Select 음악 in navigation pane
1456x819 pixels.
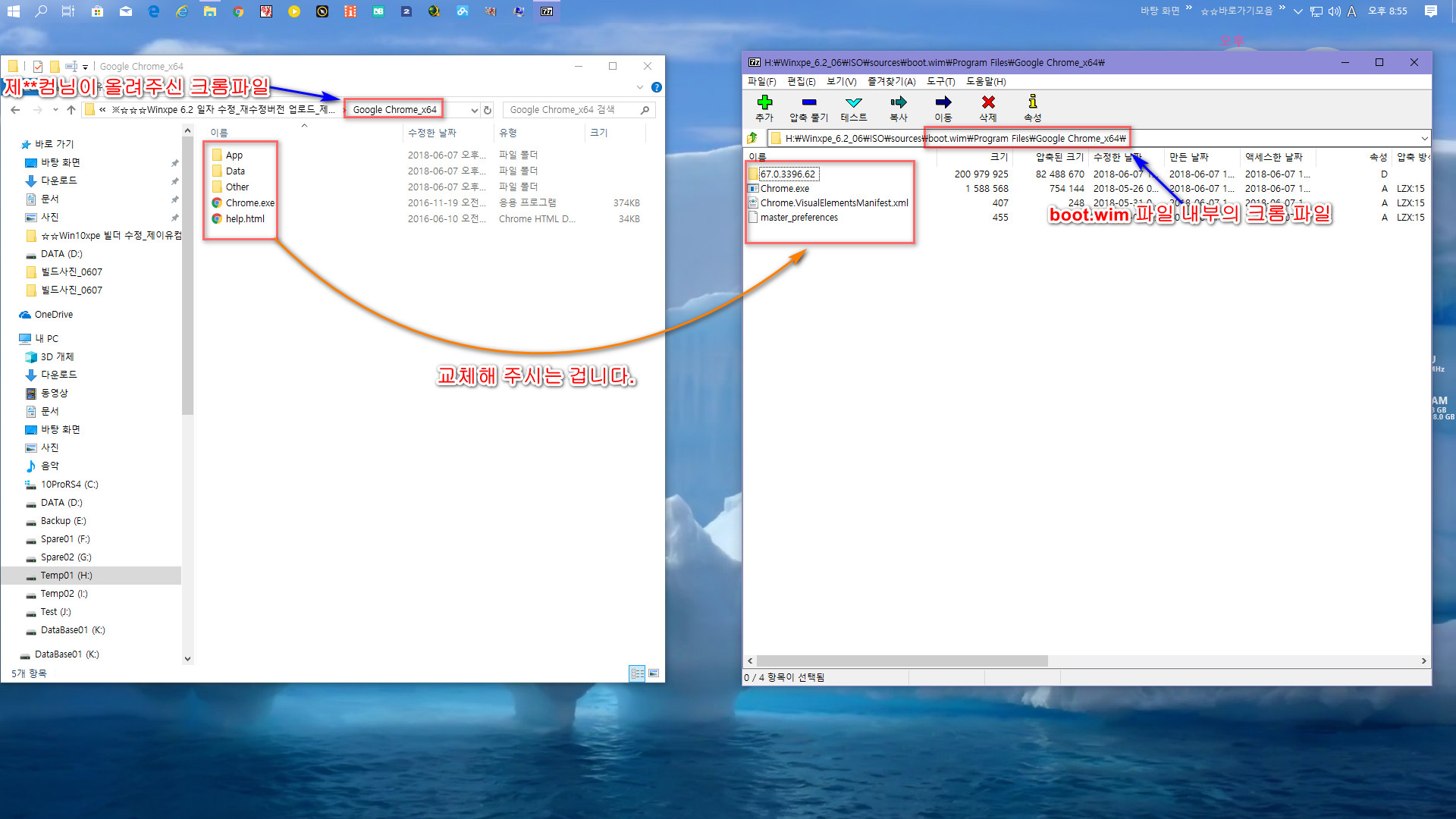[49, 466]
